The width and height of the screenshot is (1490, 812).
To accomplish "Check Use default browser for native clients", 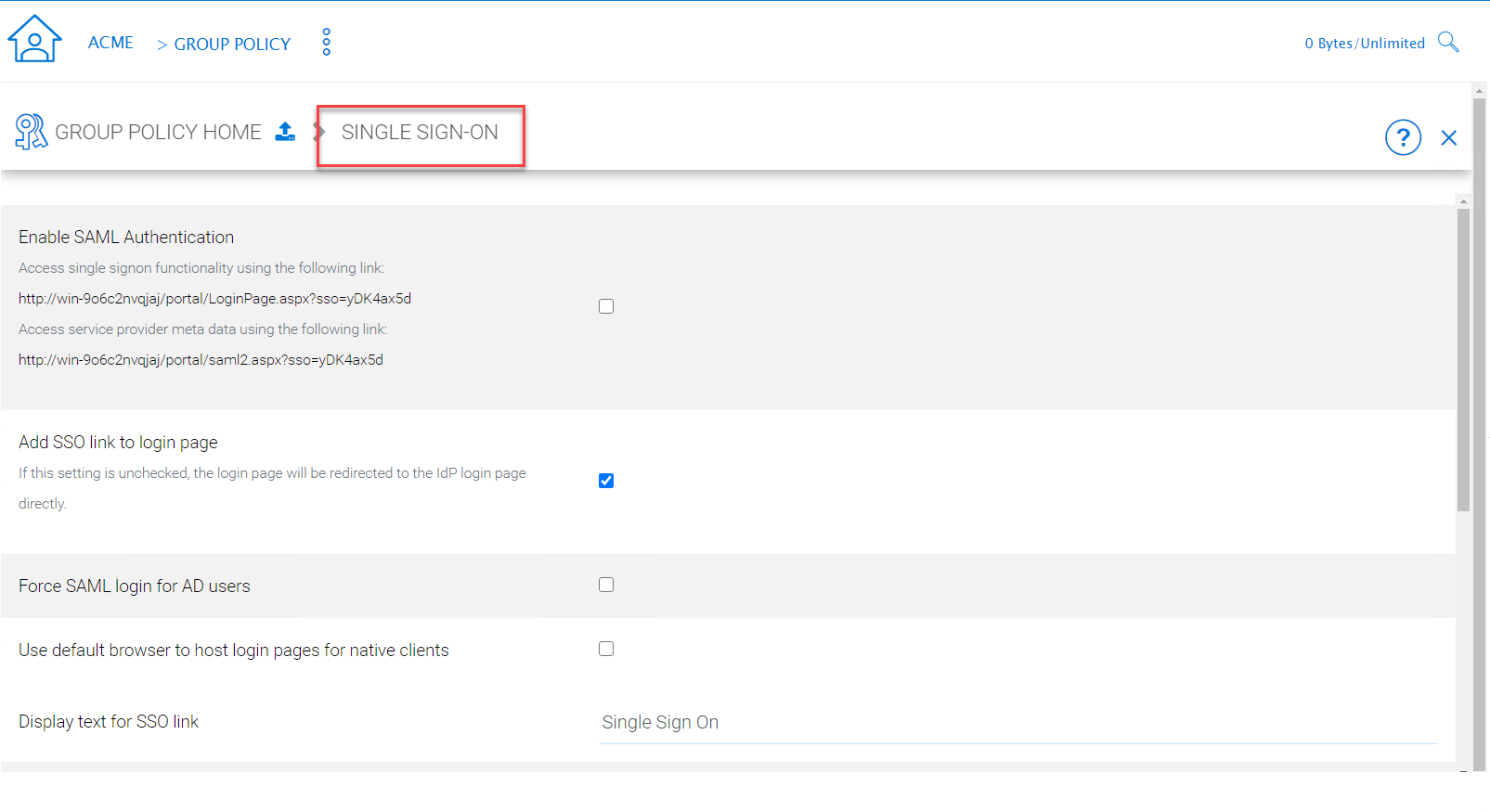I will coord(606,649).
